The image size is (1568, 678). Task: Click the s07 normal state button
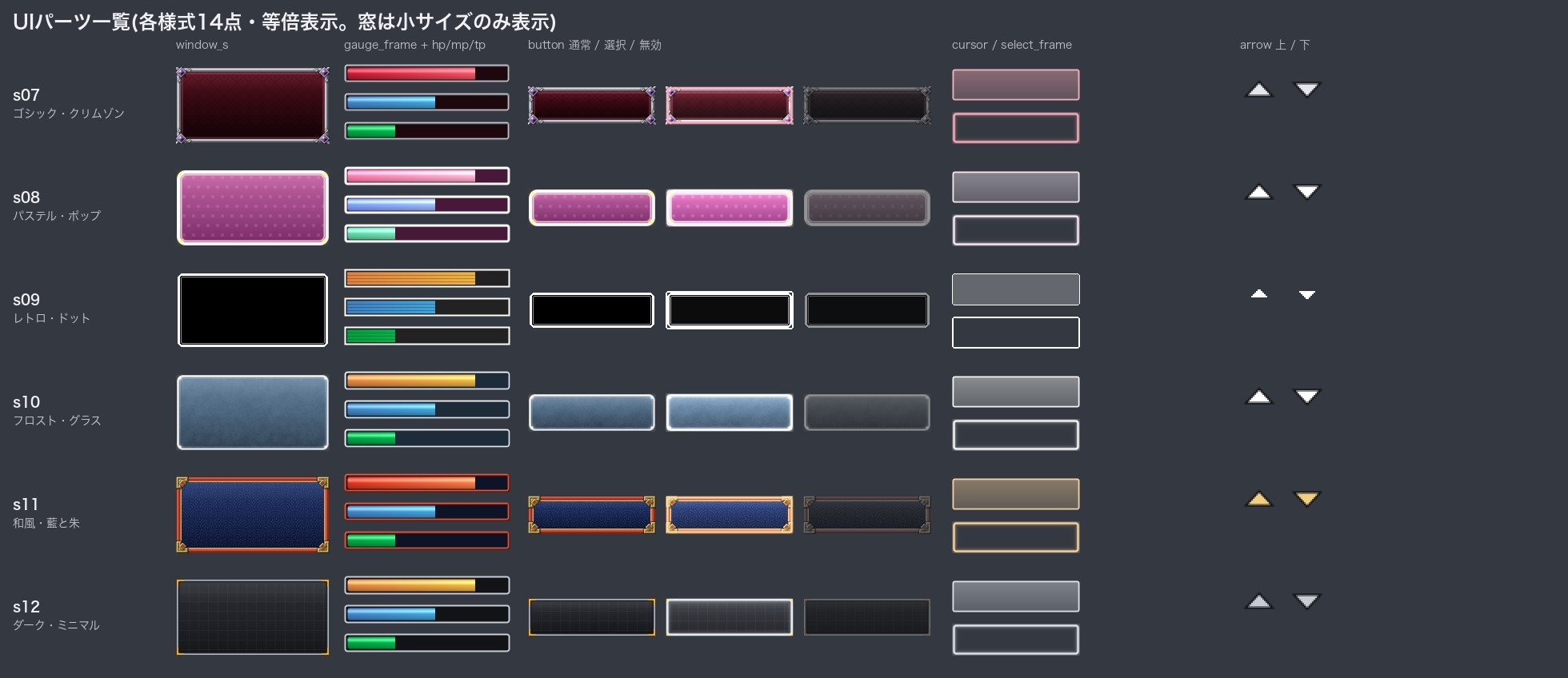coord(592,106)
